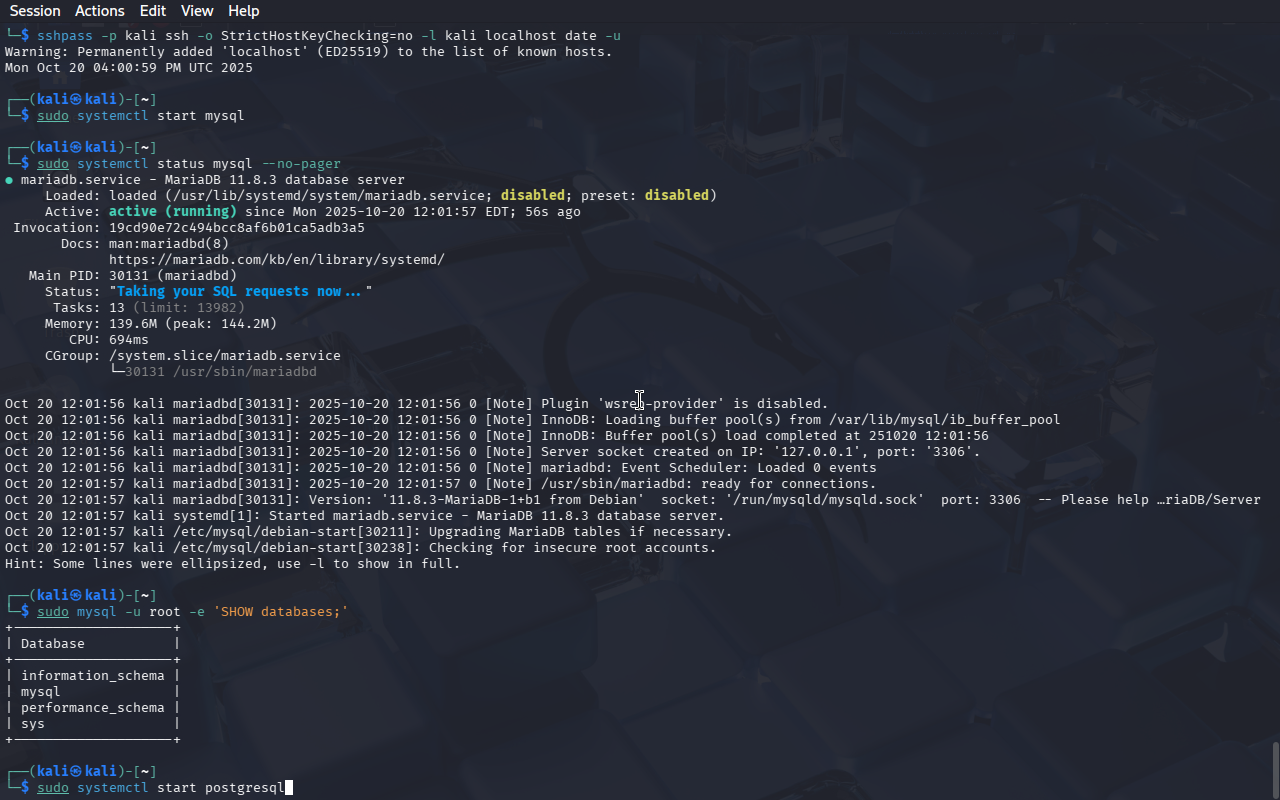Click the man:mariadbd(8) docs reference
This screenshot has height=800, width=1280.
168,244
